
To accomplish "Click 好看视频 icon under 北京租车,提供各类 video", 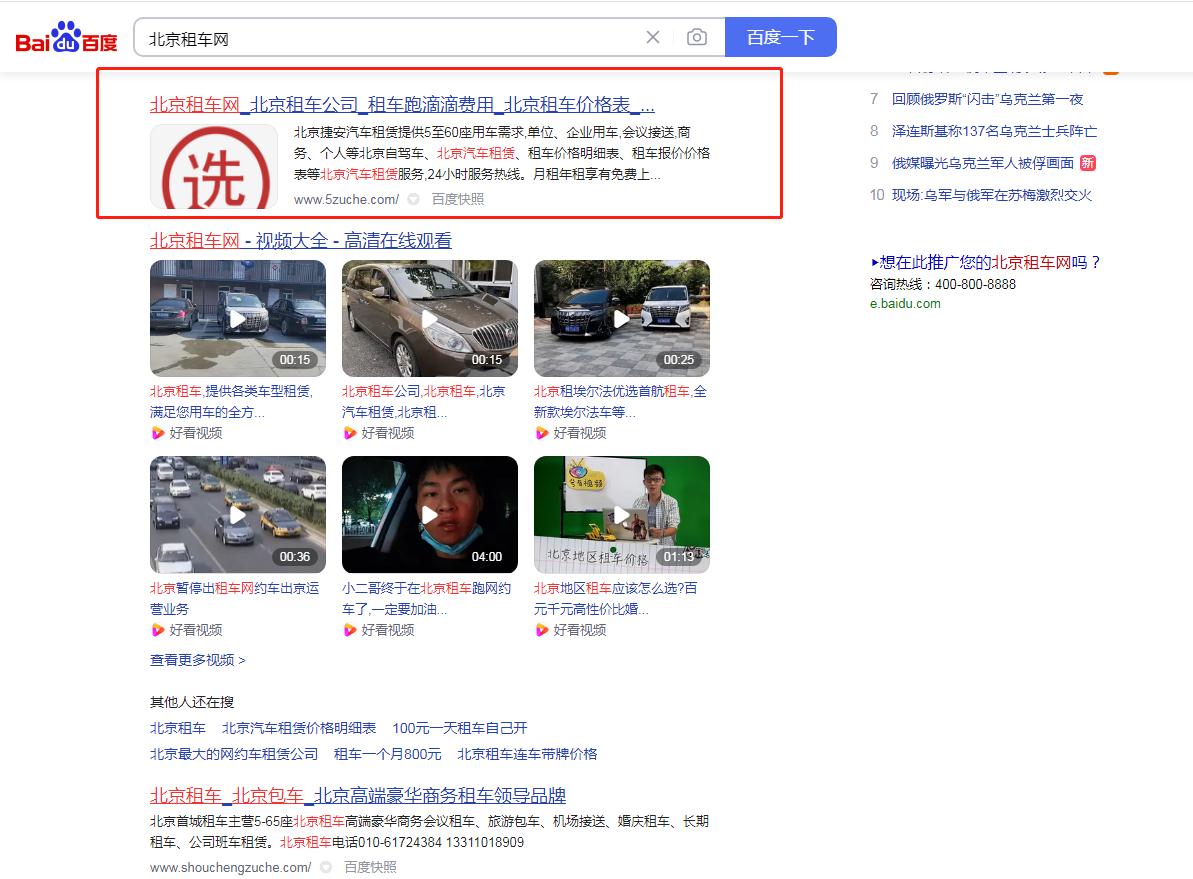I will tap(157, 433).
